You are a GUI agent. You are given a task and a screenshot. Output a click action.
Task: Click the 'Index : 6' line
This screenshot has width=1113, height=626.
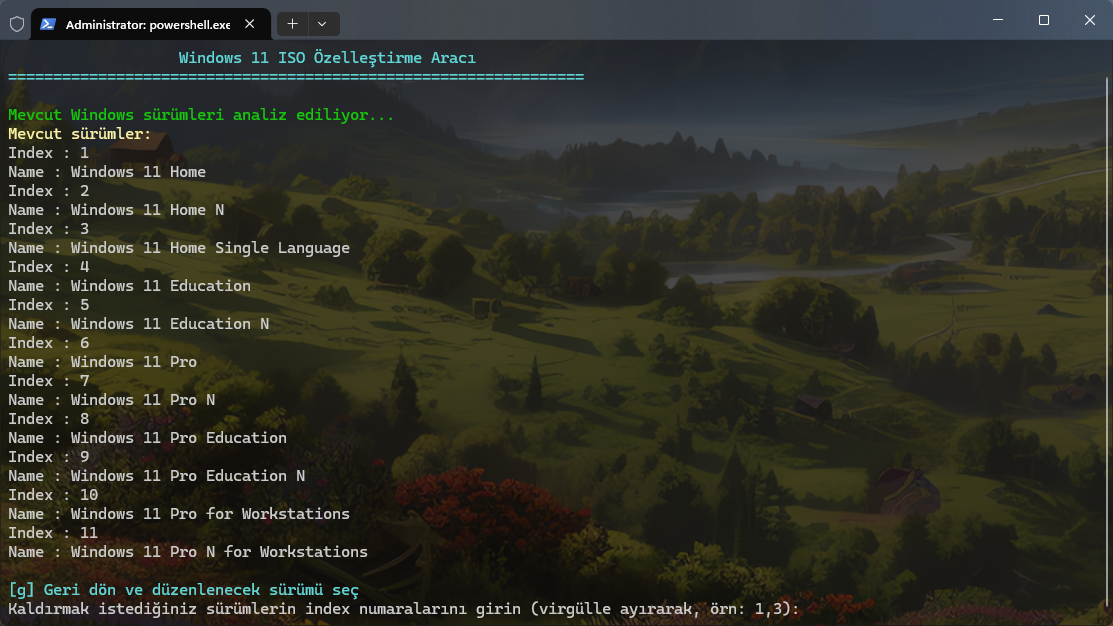pyautogui.click(x=48, y=343)
